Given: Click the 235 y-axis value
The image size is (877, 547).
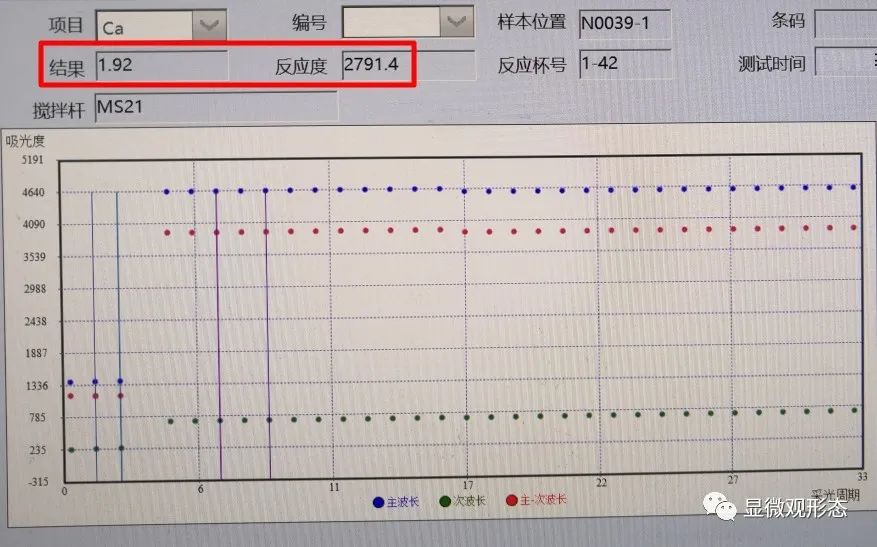Looking at the screenshot, I should point(38,450).
